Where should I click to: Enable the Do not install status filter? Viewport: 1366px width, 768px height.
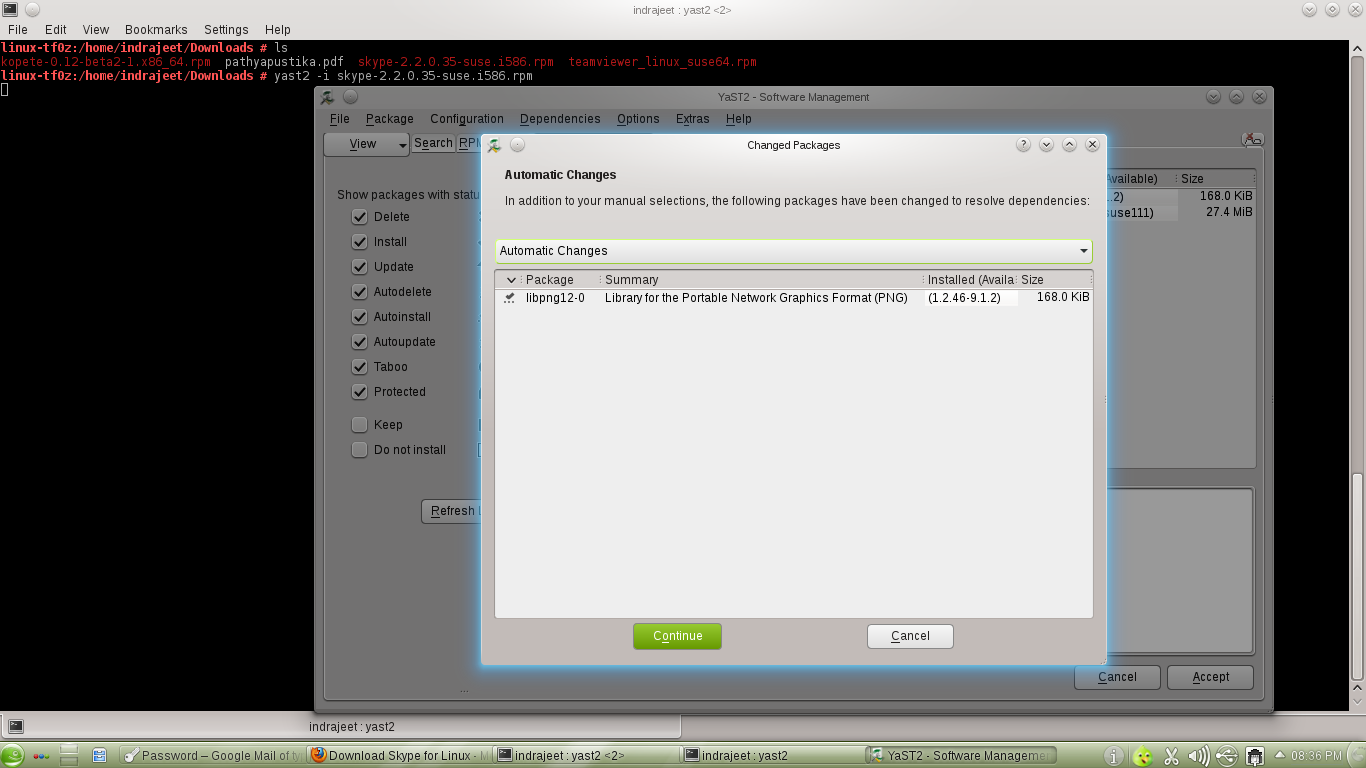pos(359,449)
